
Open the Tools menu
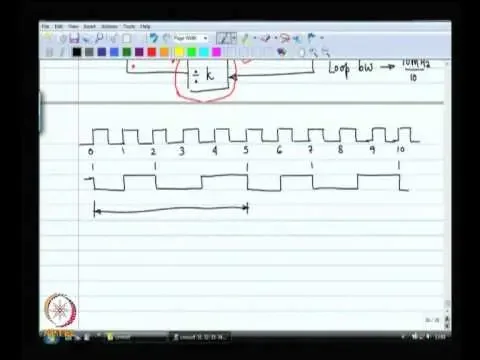(x=129, y=26)
